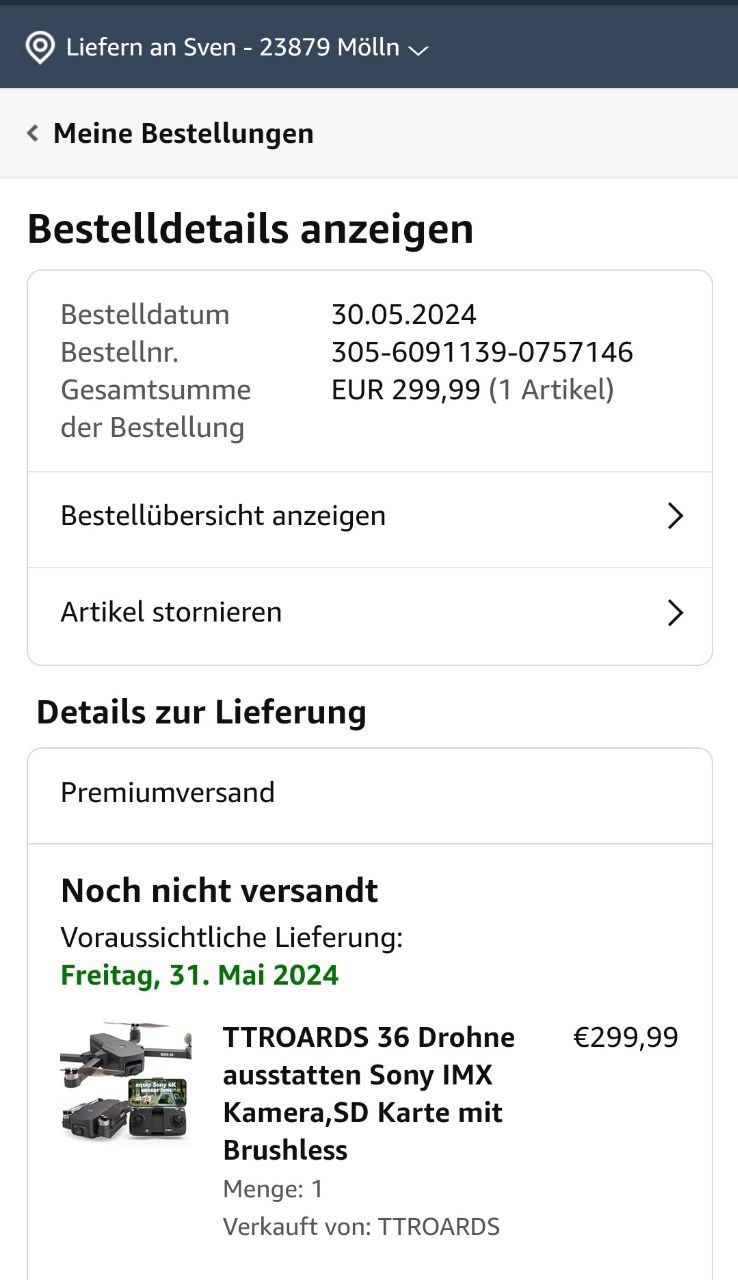The image size is (738, 1280).
Task: Select Artikel stornieren option
Action: point(171,612)
